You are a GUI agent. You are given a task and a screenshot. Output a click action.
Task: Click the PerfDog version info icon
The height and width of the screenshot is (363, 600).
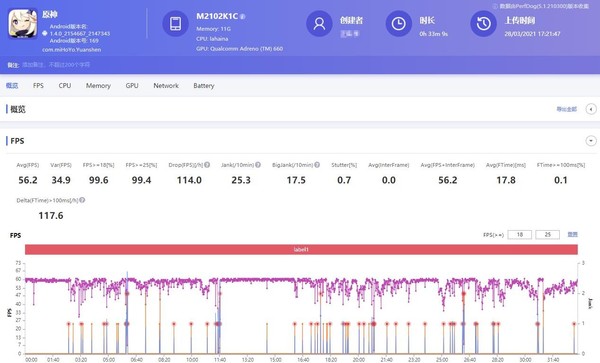pyautogui.click(x=495, y=6)
